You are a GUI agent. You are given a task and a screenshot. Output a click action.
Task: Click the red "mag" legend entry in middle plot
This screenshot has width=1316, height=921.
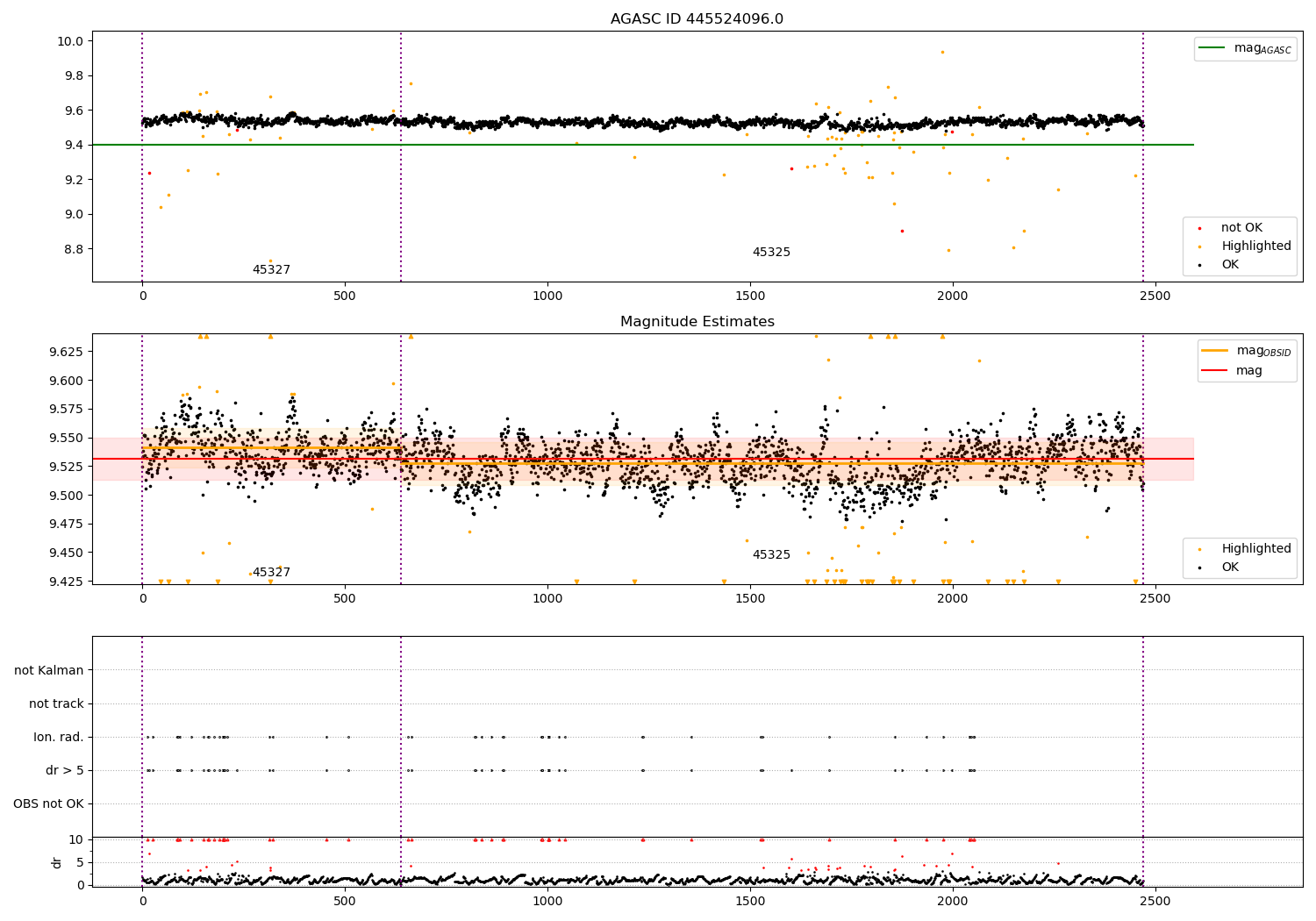pos(1249,371)
